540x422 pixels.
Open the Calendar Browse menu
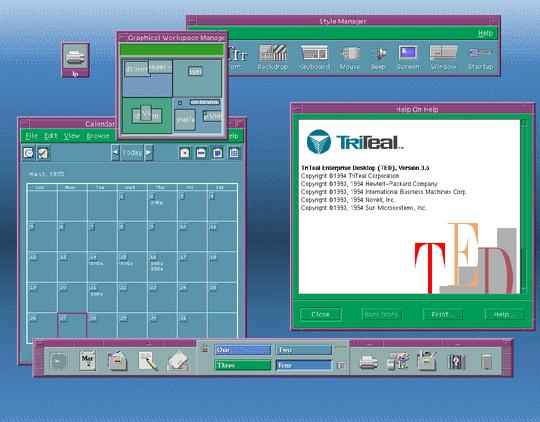[98, 136]
